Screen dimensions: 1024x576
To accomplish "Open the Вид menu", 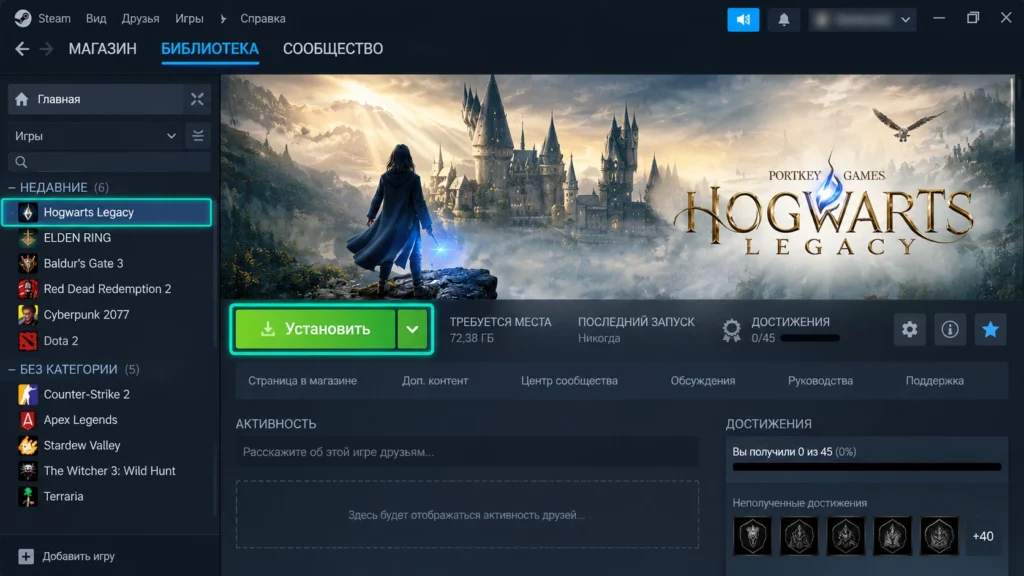I will pyautogui.click(x=96, y=18).
